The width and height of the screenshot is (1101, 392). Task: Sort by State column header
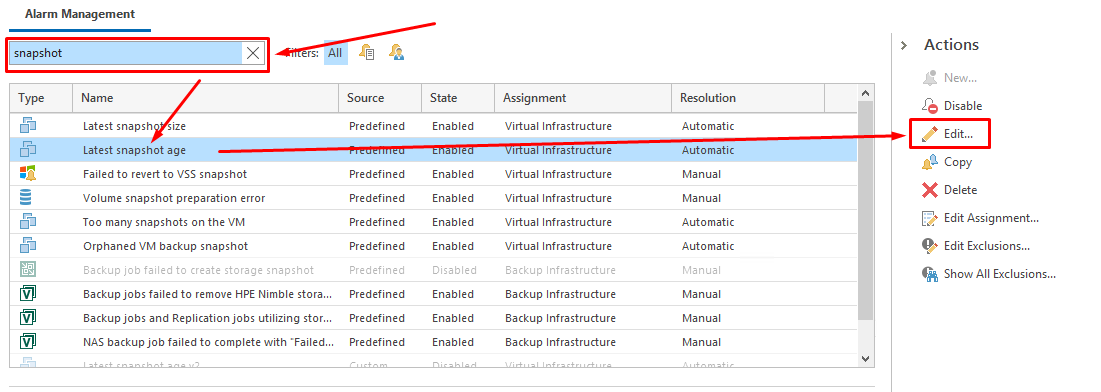coord(458,98)
